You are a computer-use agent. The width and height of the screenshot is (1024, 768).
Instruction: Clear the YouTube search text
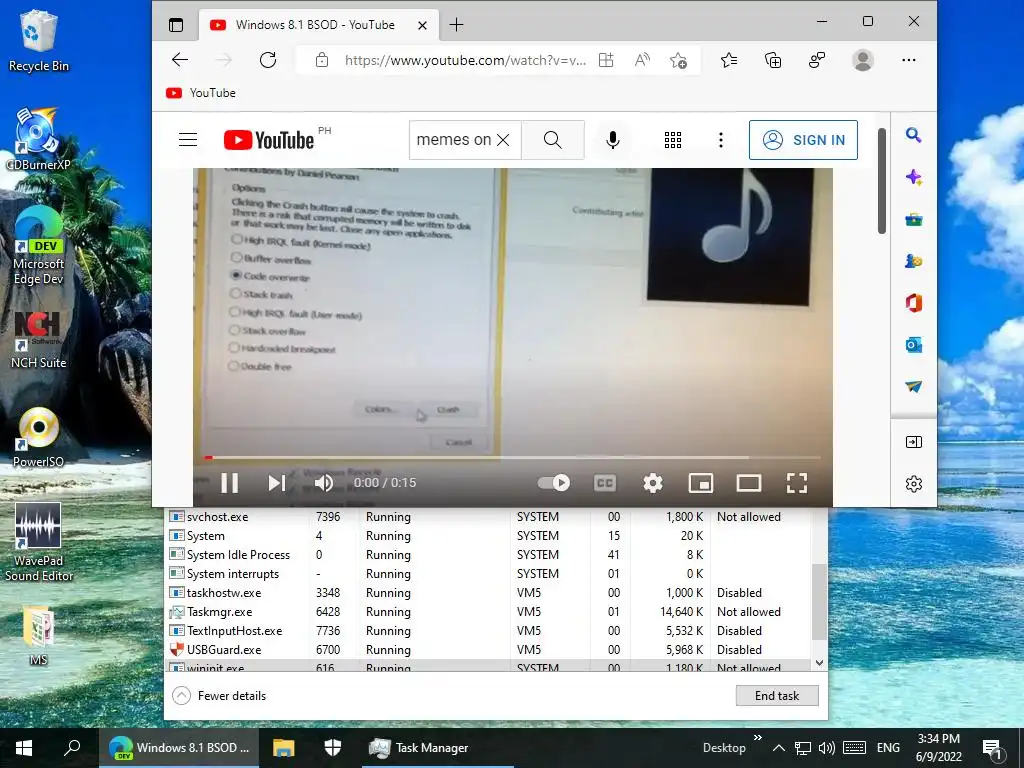click(x=503, y=140)
